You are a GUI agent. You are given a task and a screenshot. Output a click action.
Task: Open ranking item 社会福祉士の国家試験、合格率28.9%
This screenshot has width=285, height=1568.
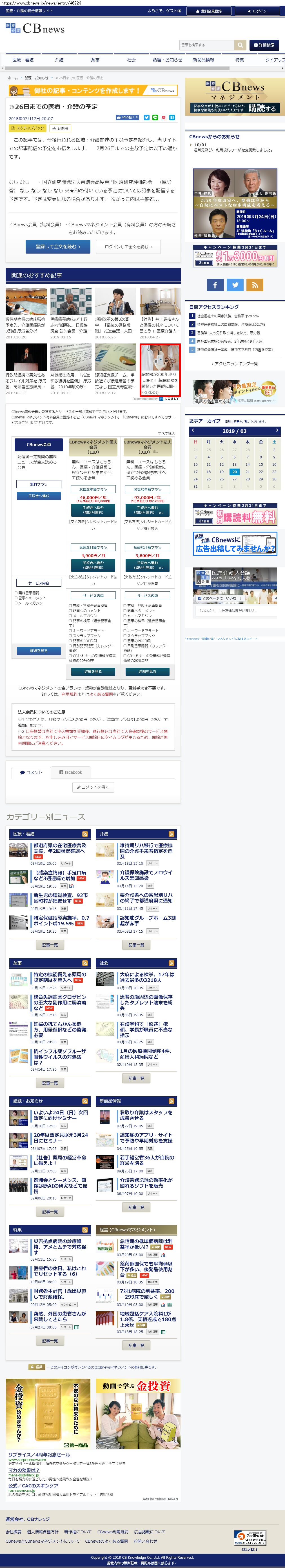(228, 316)
